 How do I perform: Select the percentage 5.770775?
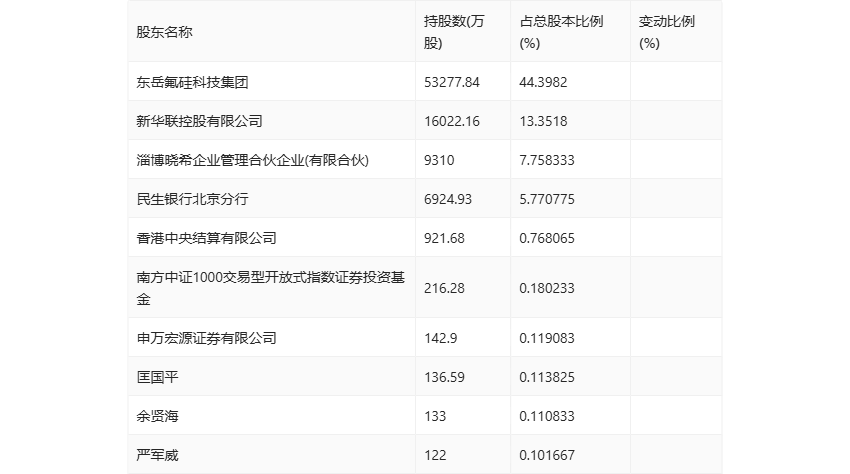pyautogui.click(x=547, y=199)
